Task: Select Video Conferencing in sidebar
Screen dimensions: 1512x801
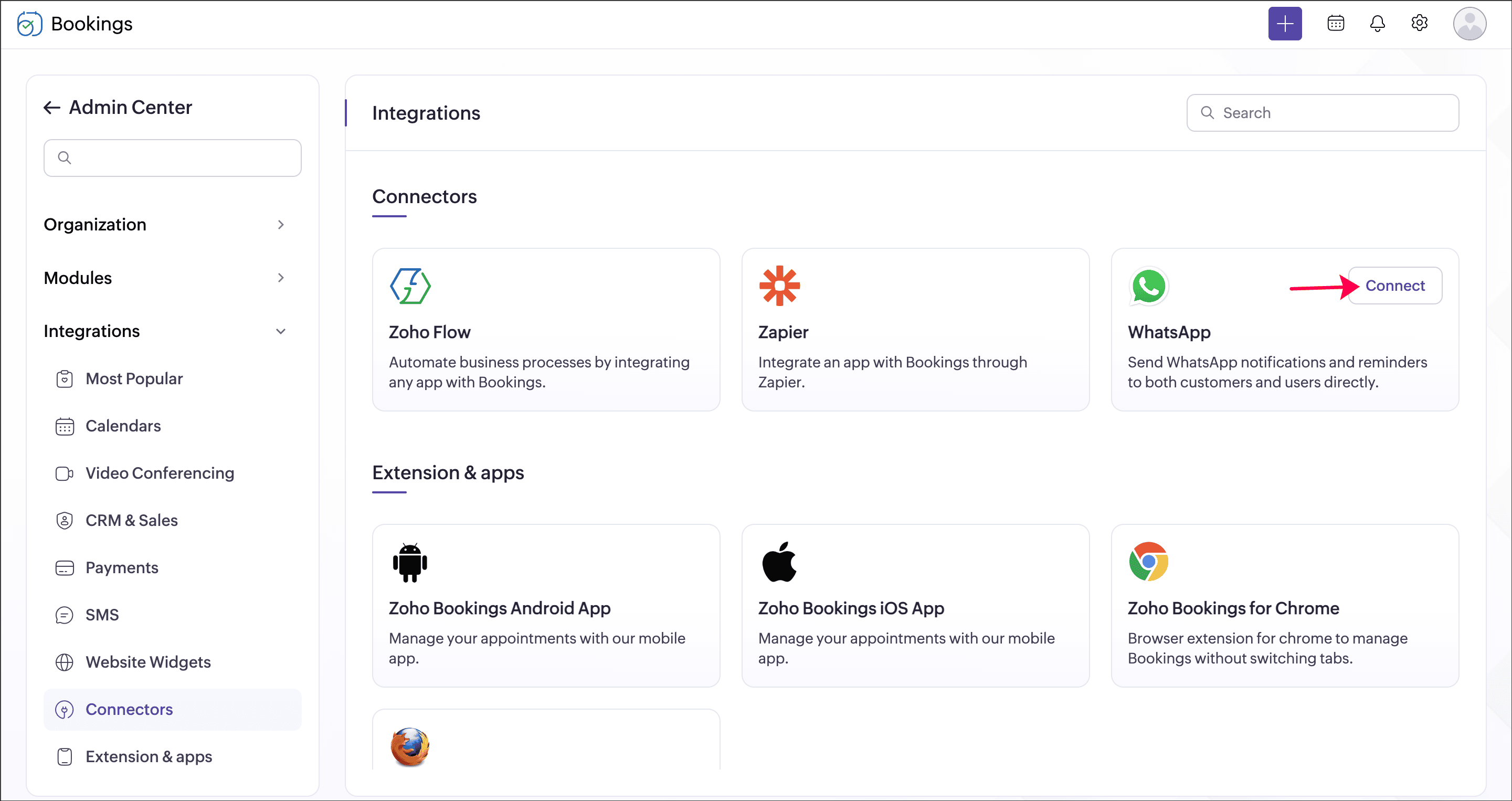Action: (160, 473)
